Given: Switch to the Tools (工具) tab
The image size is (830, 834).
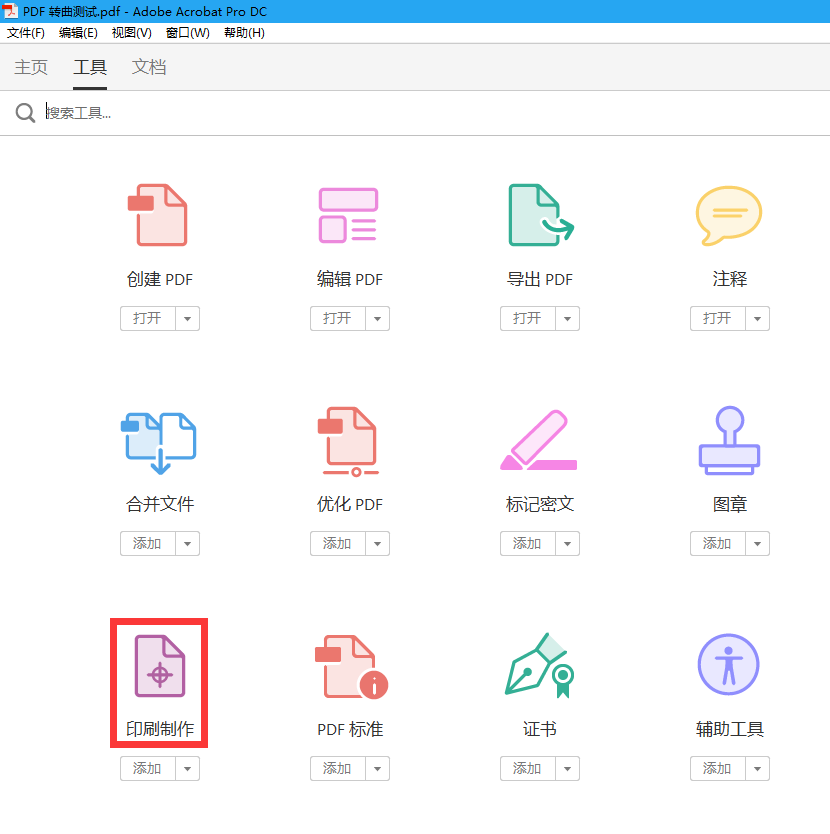Looking at the screenshot, I should [90, 68].
